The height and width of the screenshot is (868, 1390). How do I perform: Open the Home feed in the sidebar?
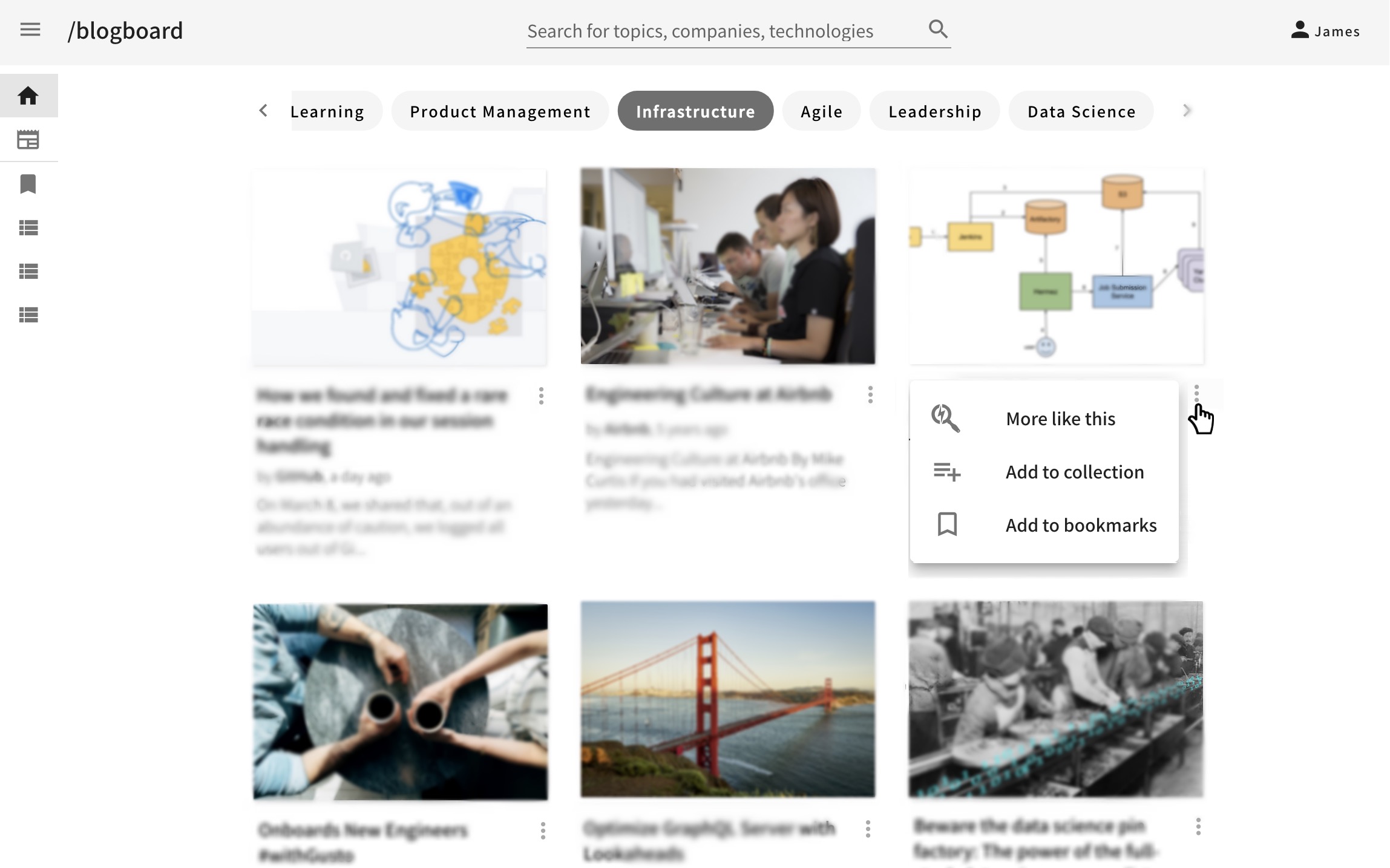coord(28,95)
